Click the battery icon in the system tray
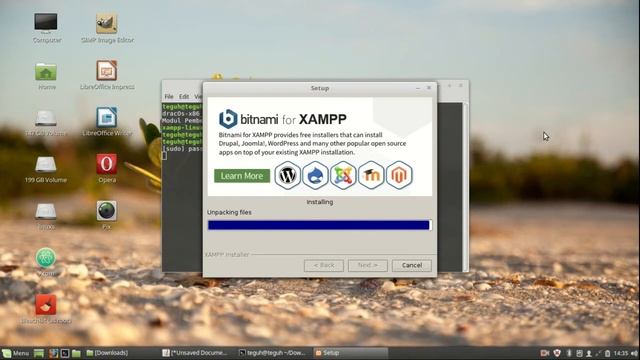 click(x=607, y=353)
